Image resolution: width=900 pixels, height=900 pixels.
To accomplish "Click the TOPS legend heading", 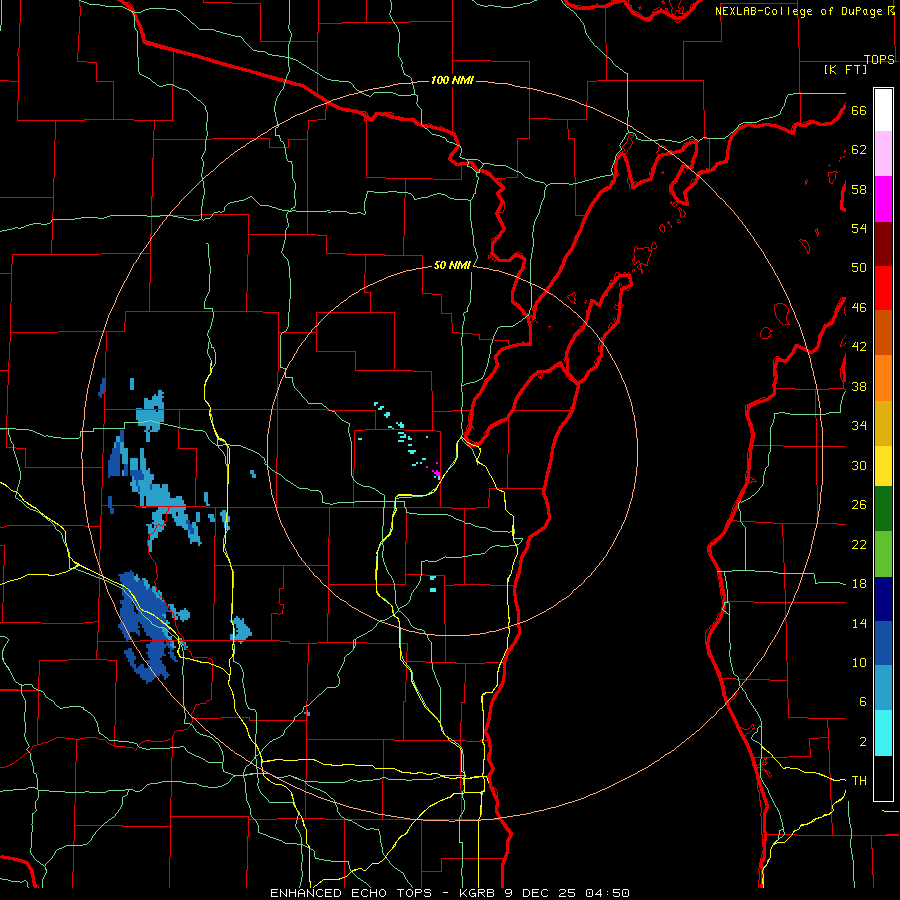I will tap(879, 60).
